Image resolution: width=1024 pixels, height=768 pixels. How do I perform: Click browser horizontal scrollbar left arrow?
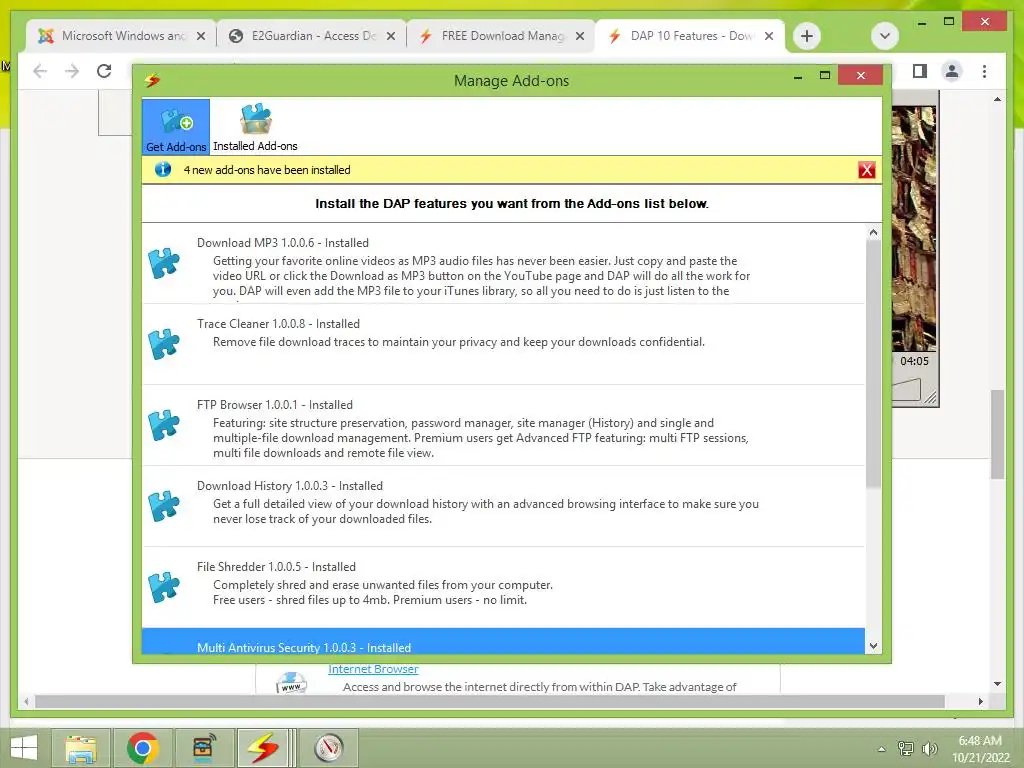[x=26, y=701]
